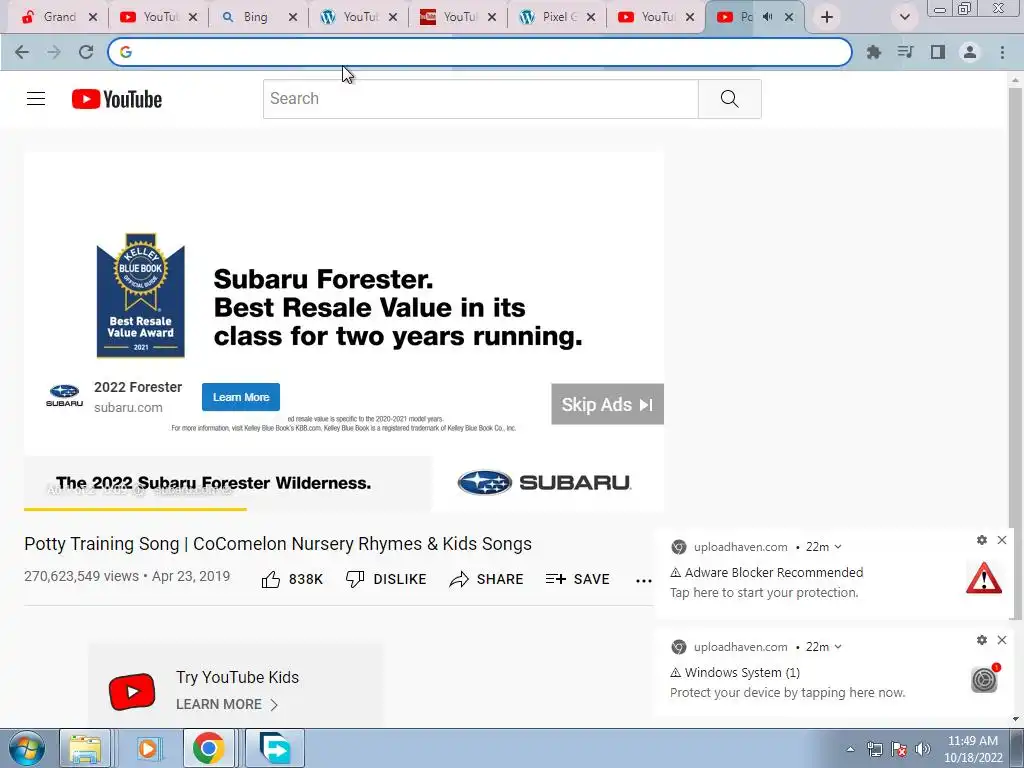Open the Action Center flag icon
This screenshot has height=768, width=1024.
899,749
